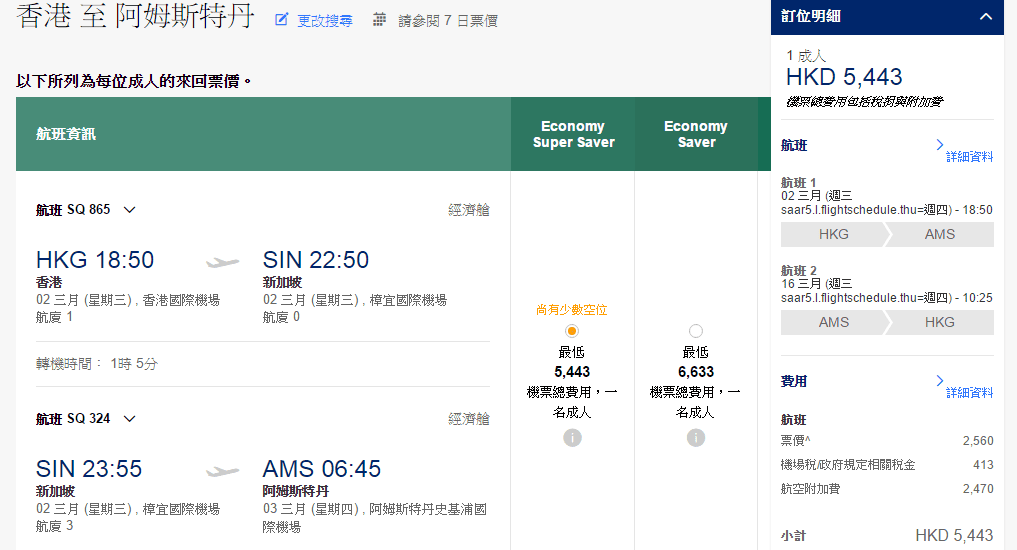Screen dimensions: 1017x550
Task: Select the 5,443 Economy Super Saver fare
Action: tap(572, 331)
